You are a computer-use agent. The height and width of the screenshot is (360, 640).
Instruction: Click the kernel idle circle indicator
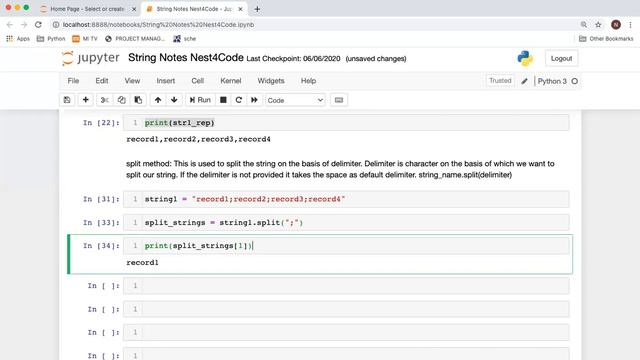point(575,81)
